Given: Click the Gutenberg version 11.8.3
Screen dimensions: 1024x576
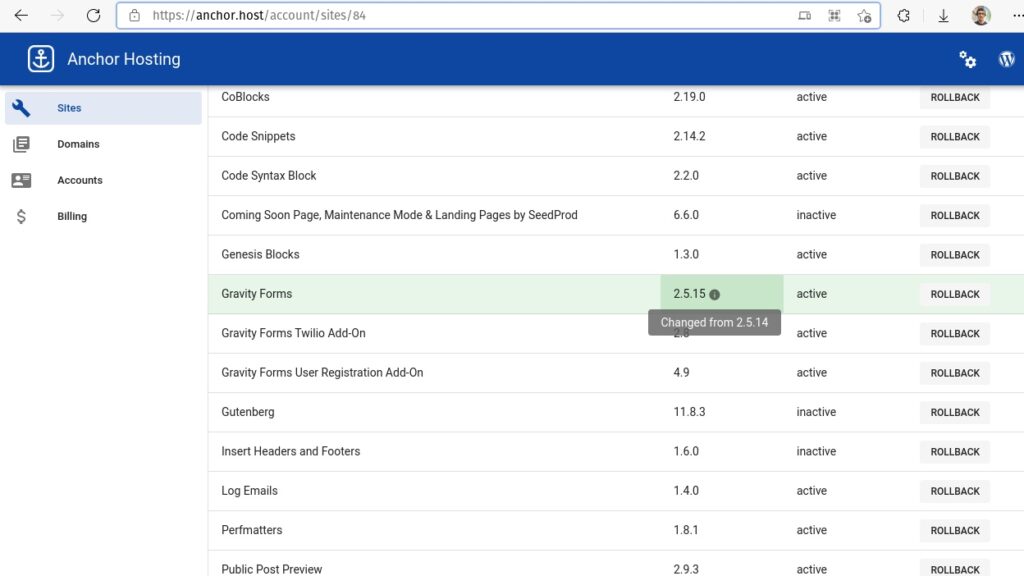Looking at the screenshot, I should tap(689, 412).
